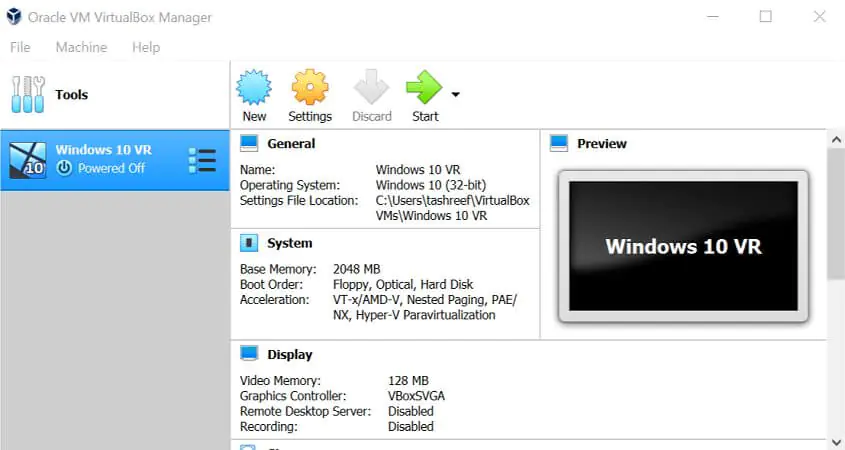Click the System section chip icon
Viewport: 845px width, 450px height.
[249, 243]
